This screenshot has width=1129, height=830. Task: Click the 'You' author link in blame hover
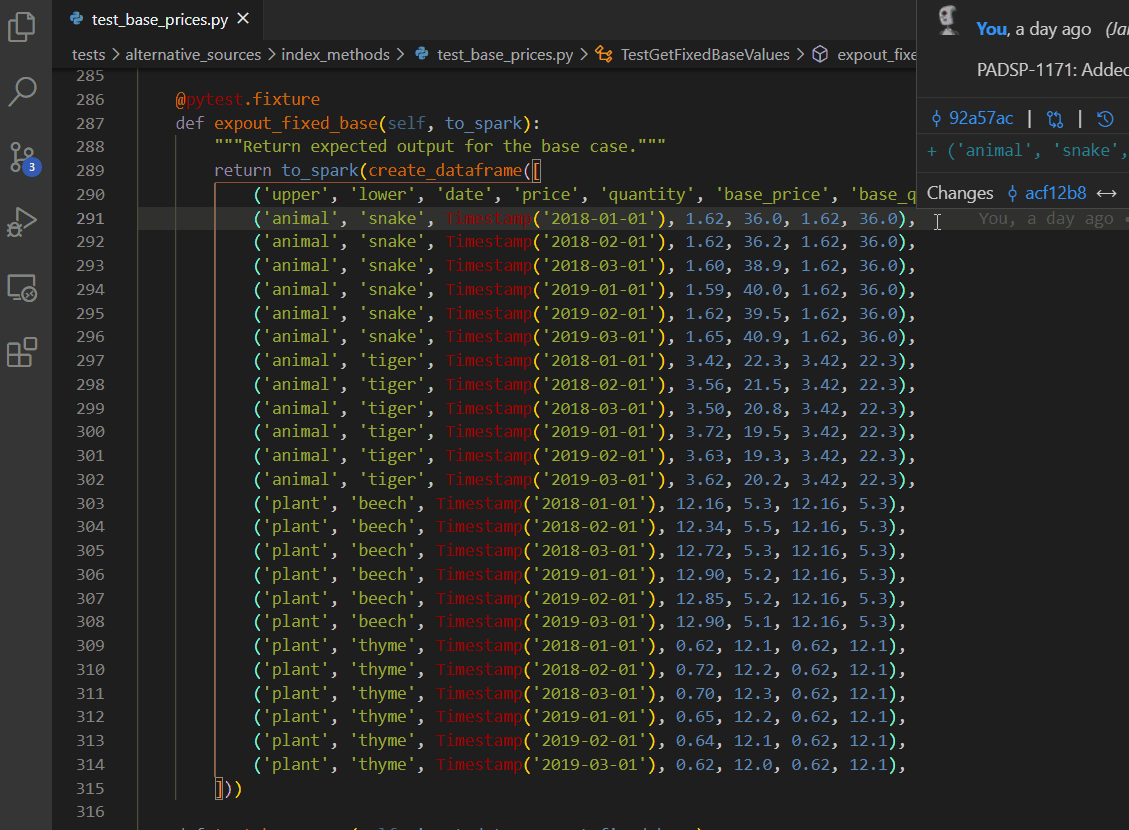click(x=991, y=29)
